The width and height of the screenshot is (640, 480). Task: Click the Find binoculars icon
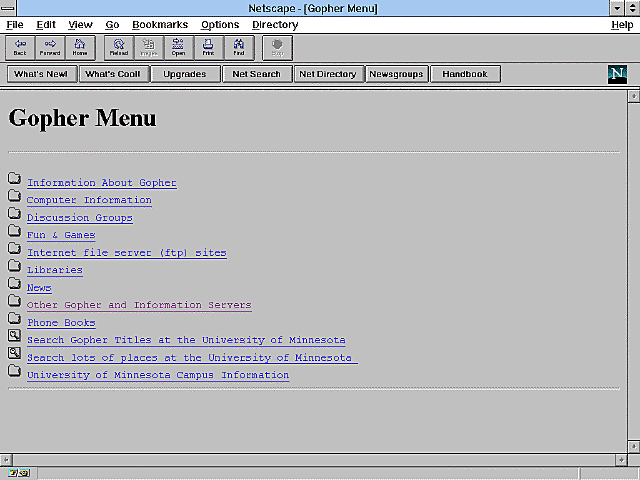239,48
